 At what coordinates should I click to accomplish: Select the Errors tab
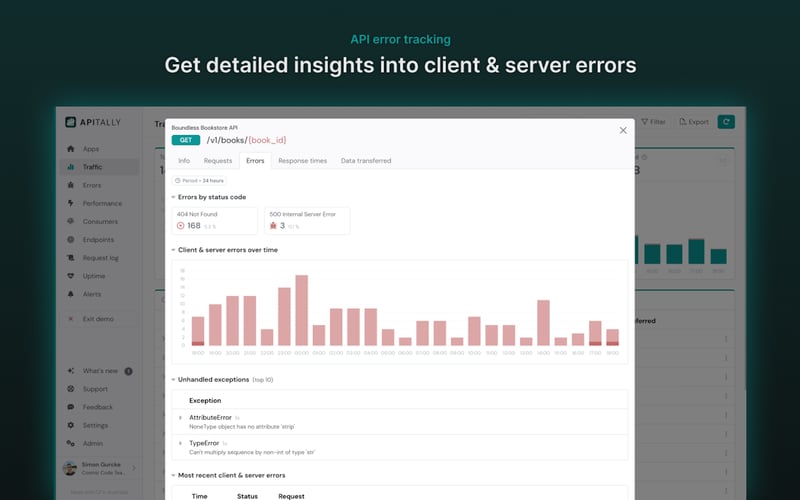(x=255, y=161)
